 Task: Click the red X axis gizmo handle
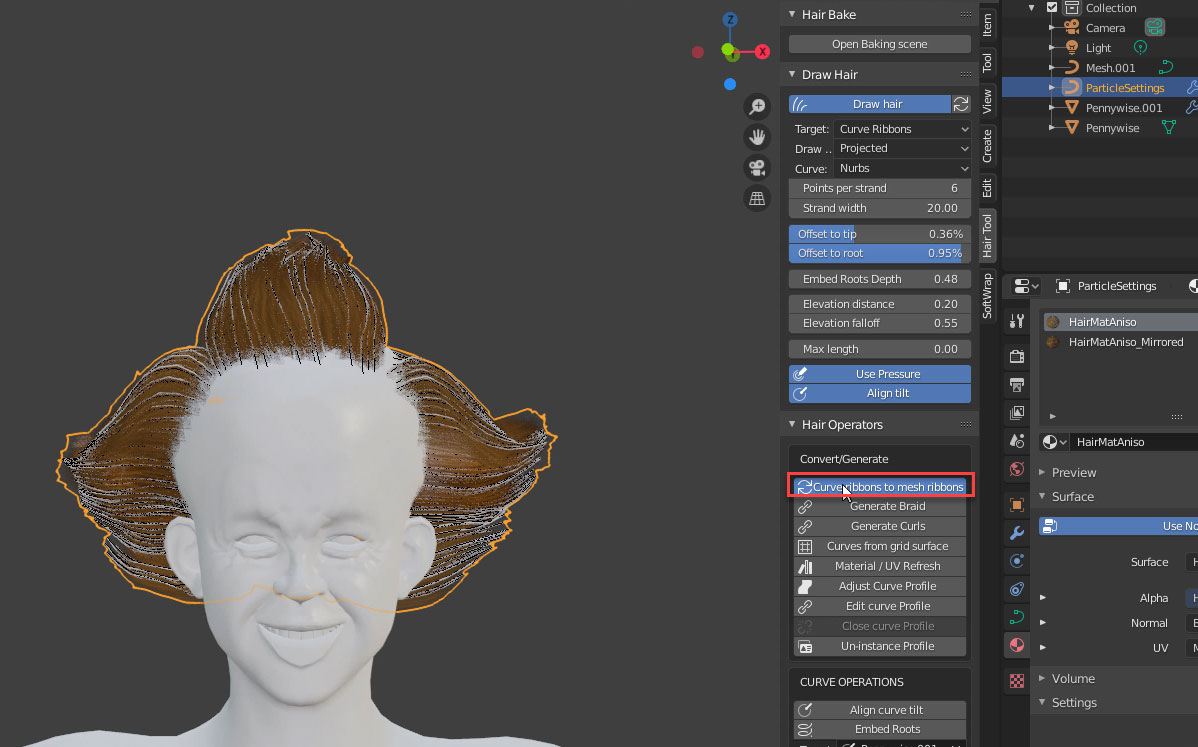tap(762, 52)
